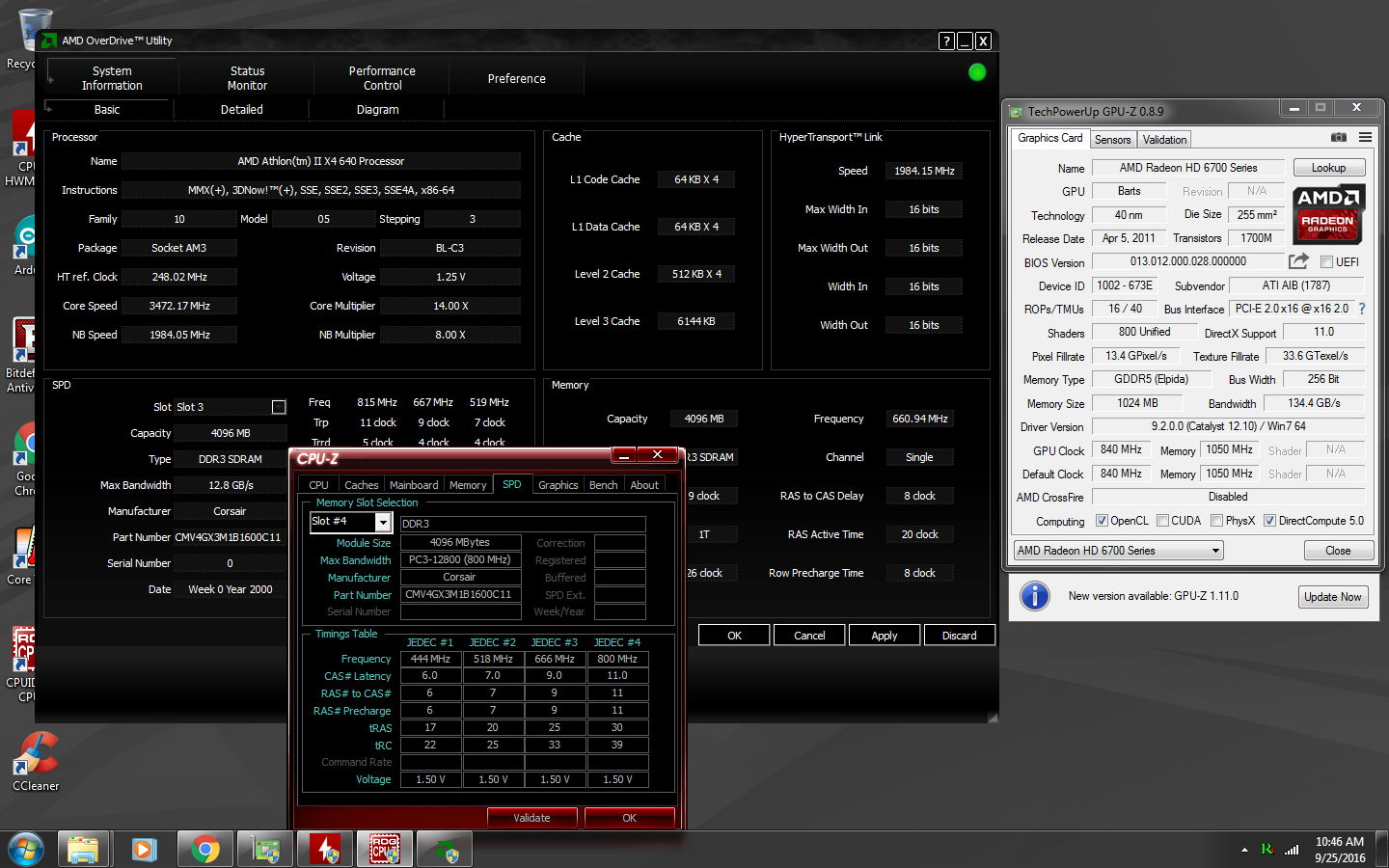
Task: Click GPU-Z taskbar icon with shield
Action: [x=265, y=850]
